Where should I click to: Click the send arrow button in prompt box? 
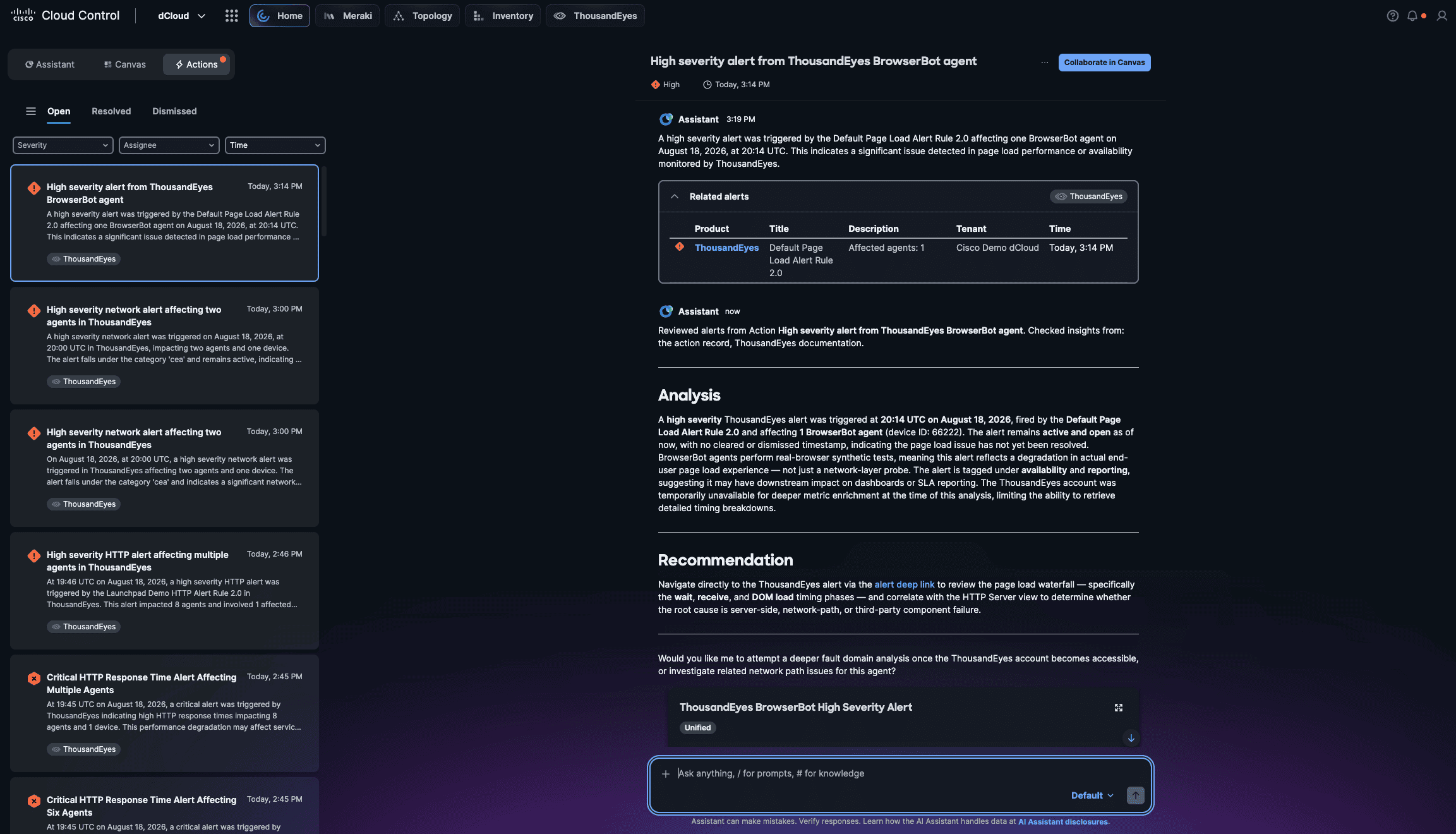tap(1135, 795)
